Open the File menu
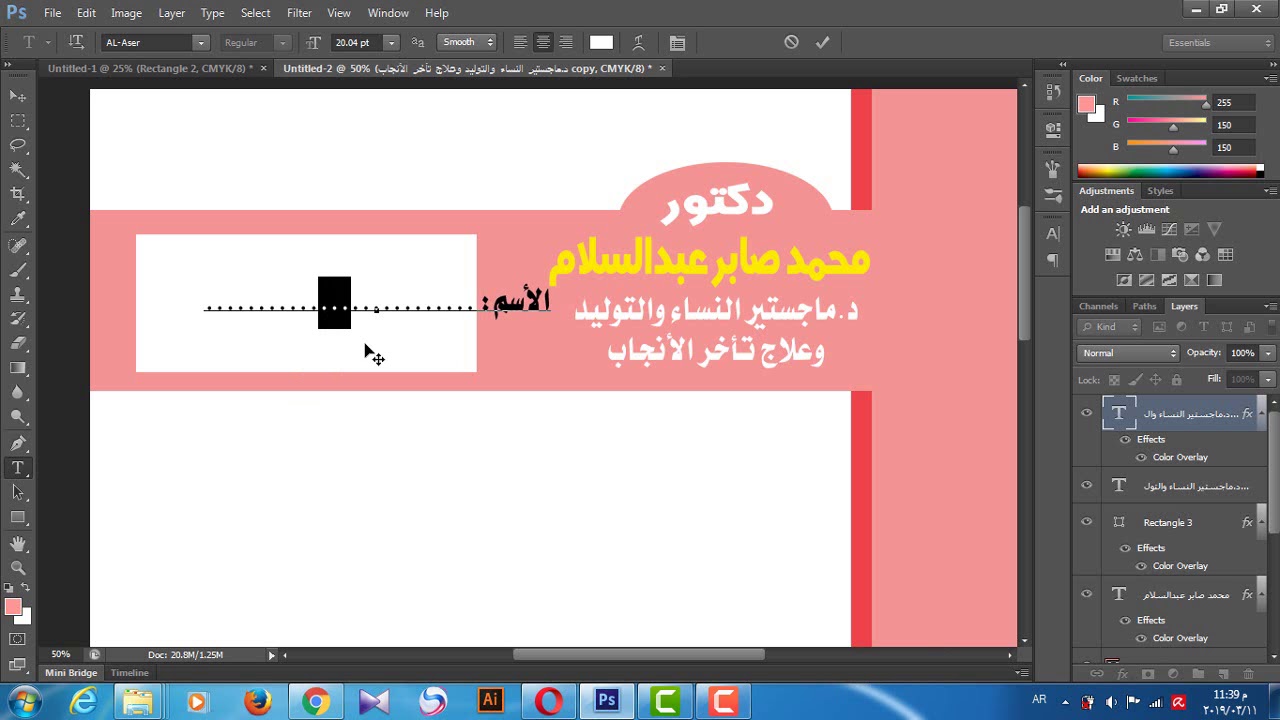This screenshot has height=720, width=1280. point(52,13)
